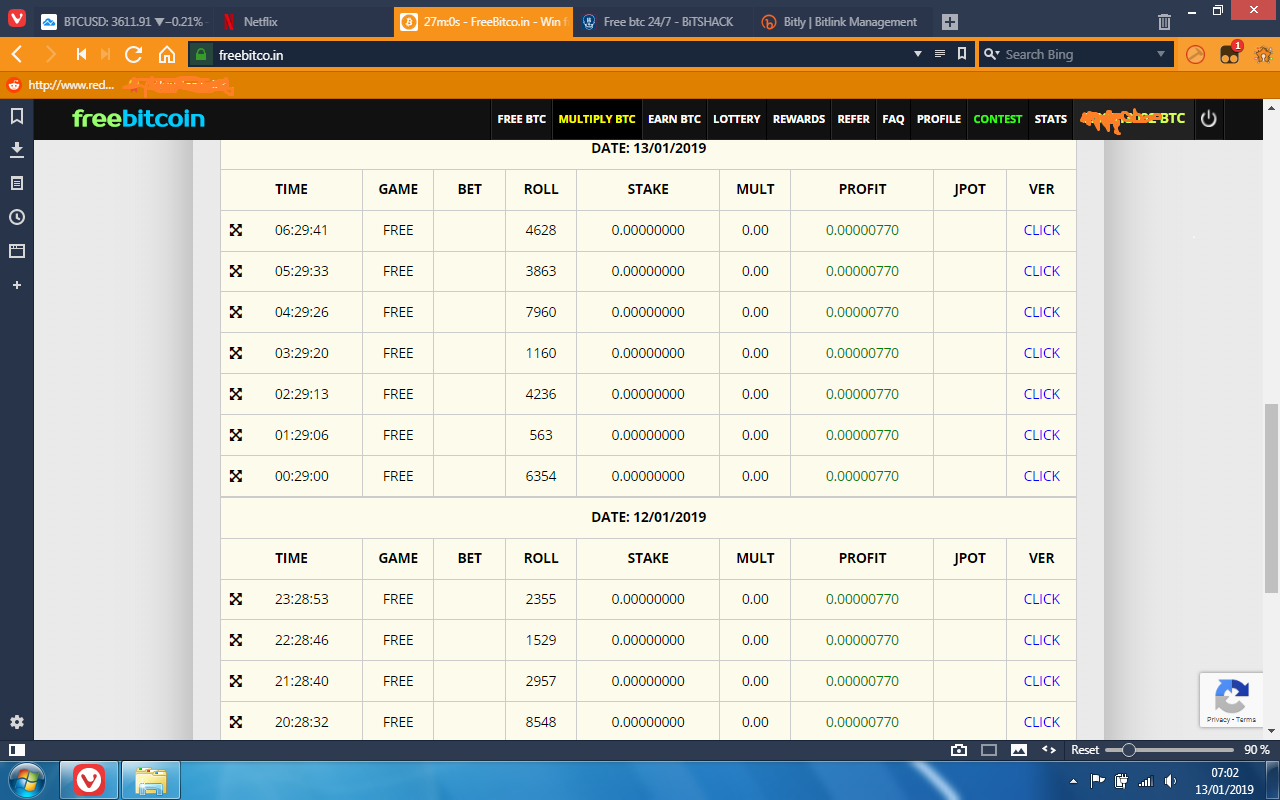
Task: Go to the Home page icon
Action: 167,54
